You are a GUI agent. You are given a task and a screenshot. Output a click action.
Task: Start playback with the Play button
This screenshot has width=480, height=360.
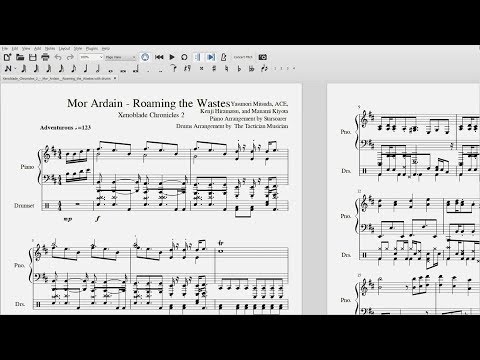click(172, 57)
